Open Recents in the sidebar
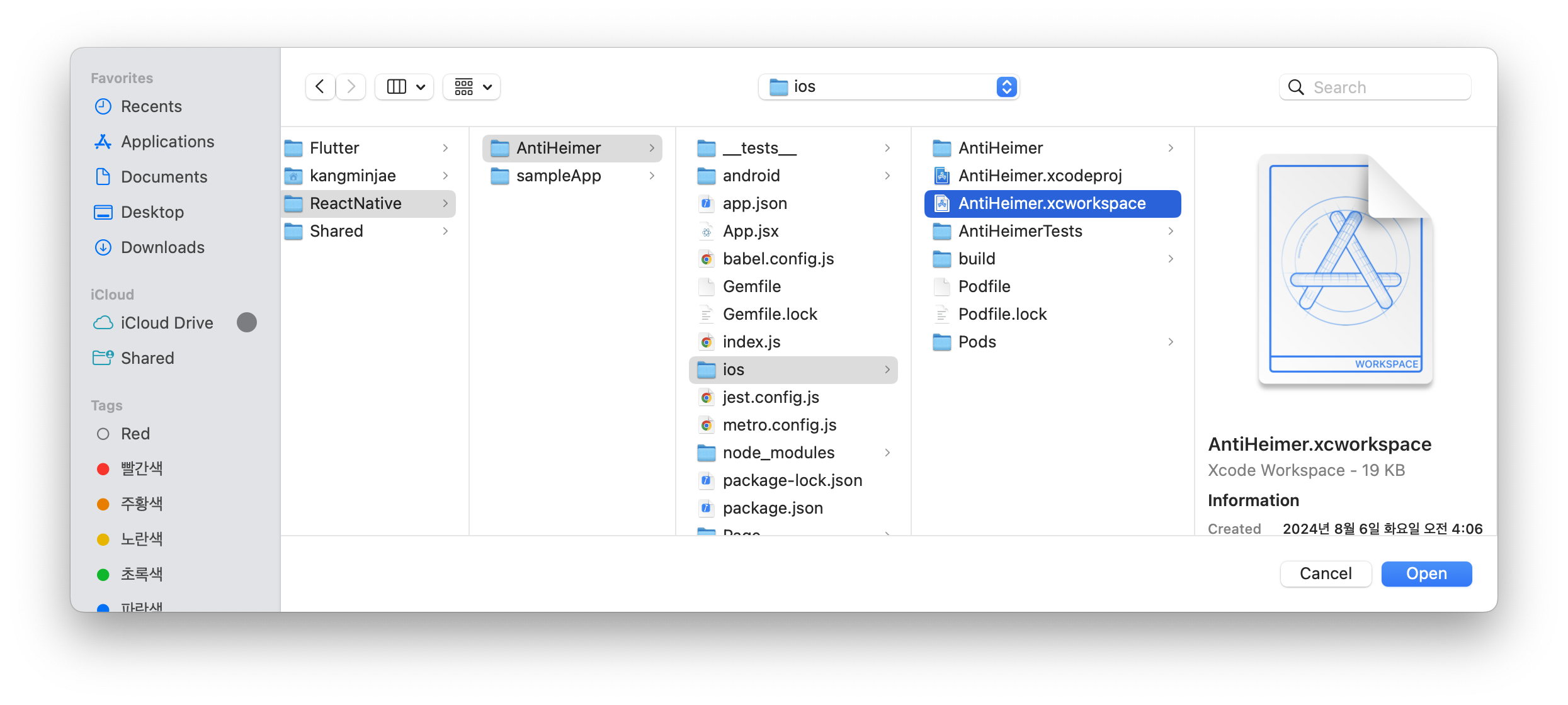 (x=151, y=106)
